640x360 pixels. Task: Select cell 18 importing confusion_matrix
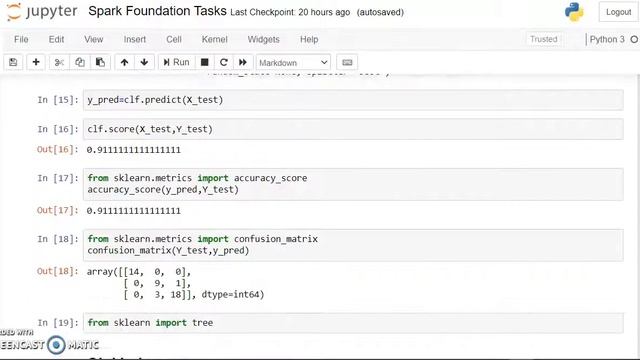tap(353, 245)
